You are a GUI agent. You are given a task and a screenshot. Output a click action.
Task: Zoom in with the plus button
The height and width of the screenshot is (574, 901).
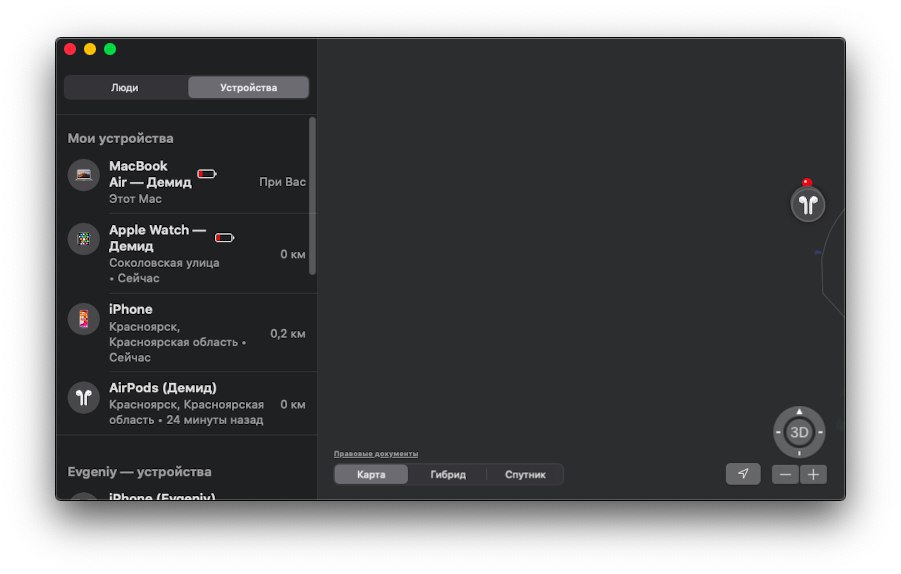point(813,475)
